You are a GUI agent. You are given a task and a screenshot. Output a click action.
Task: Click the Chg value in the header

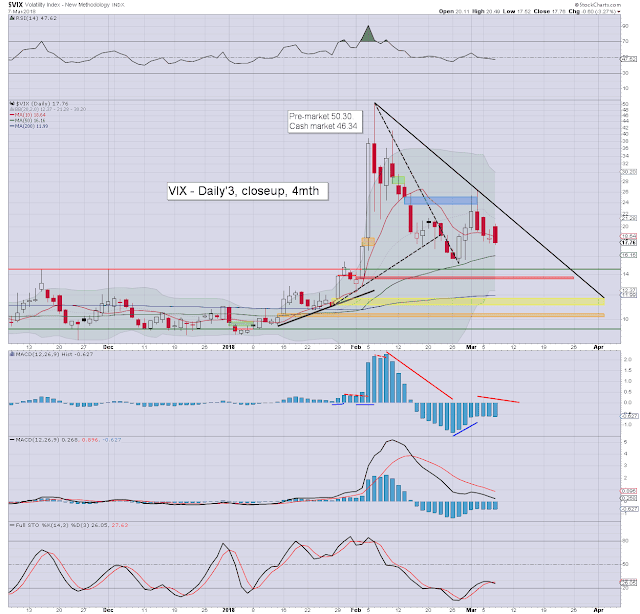[x=599, y=11]
